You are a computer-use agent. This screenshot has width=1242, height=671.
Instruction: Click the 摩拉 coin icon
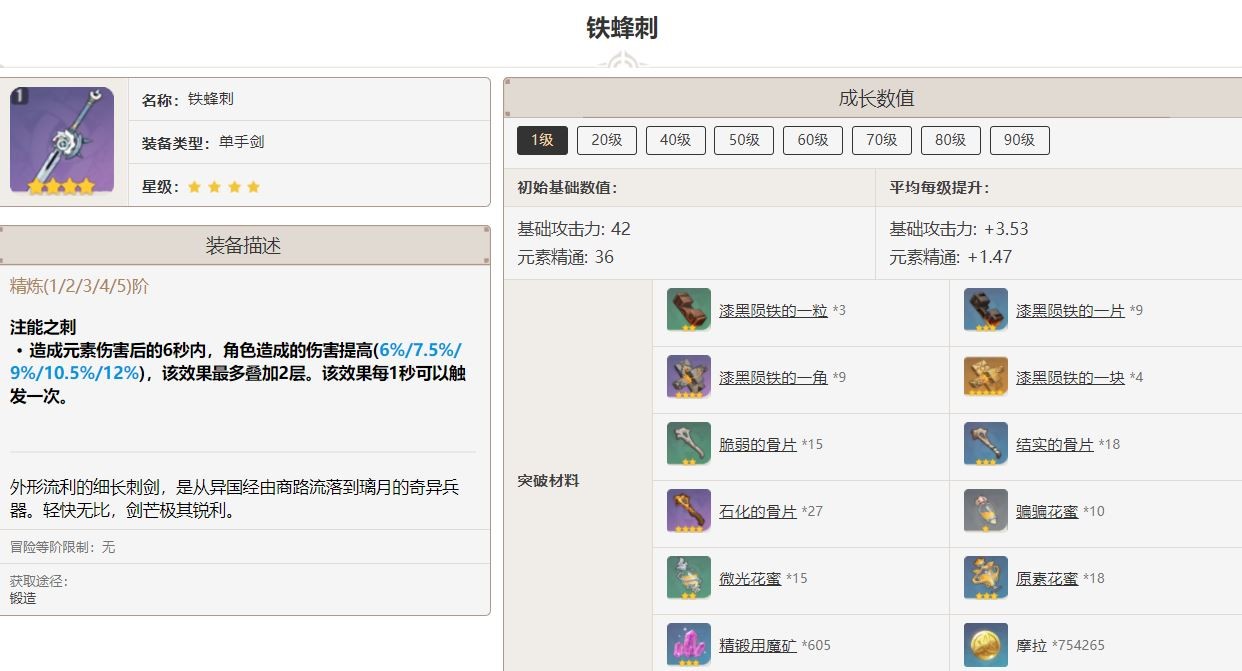coord(986,645)
